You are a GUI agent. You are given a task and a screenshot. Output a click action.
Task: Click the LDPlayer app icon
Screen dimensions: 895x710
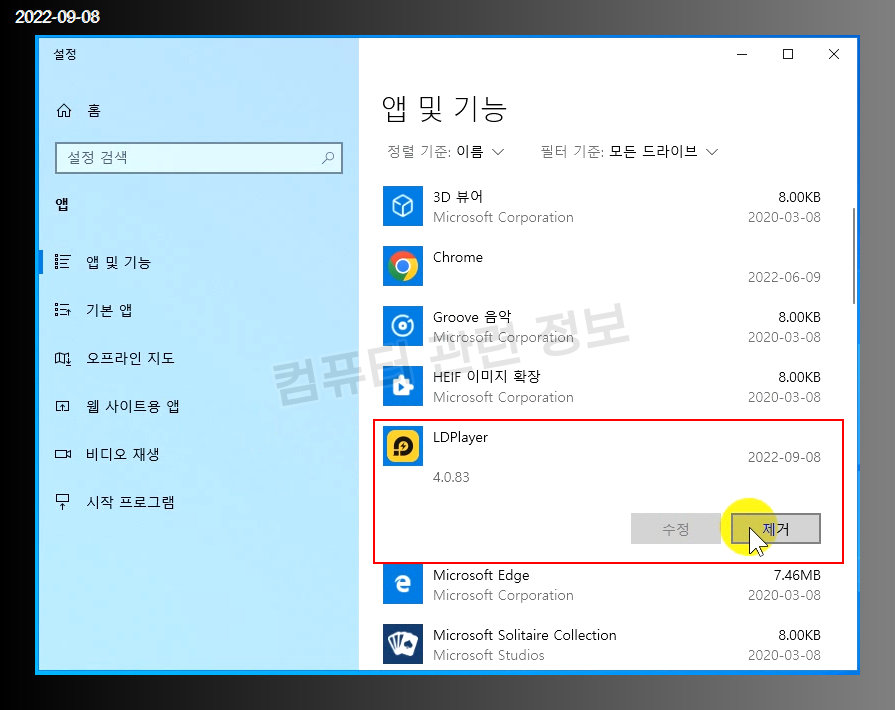click(x=403, y=446)
